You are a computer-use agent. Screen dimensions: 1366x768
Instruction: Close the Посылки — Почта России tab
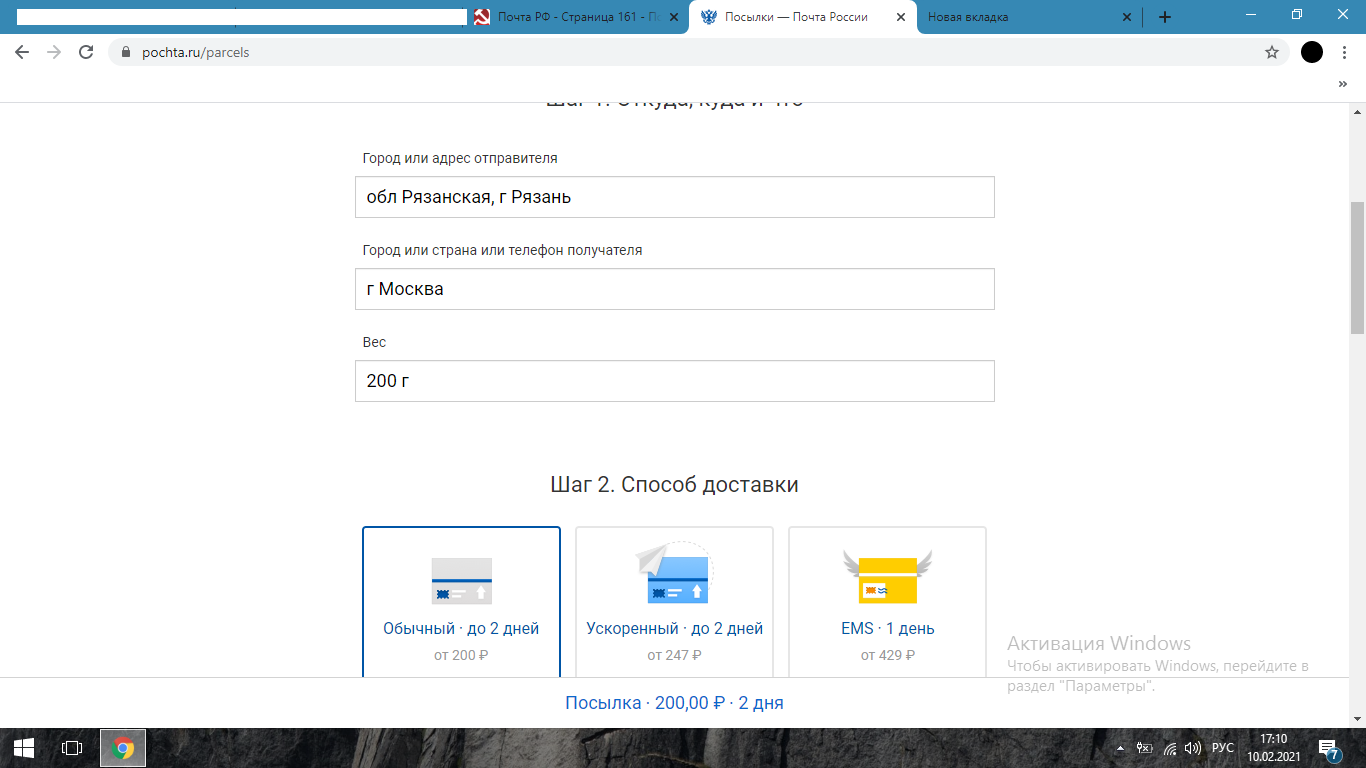(901, 17)
